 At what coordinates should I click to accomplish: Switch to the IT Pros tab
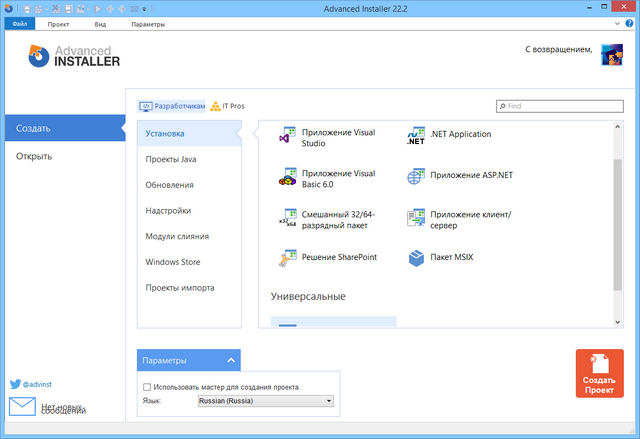[x=228, y=106]
